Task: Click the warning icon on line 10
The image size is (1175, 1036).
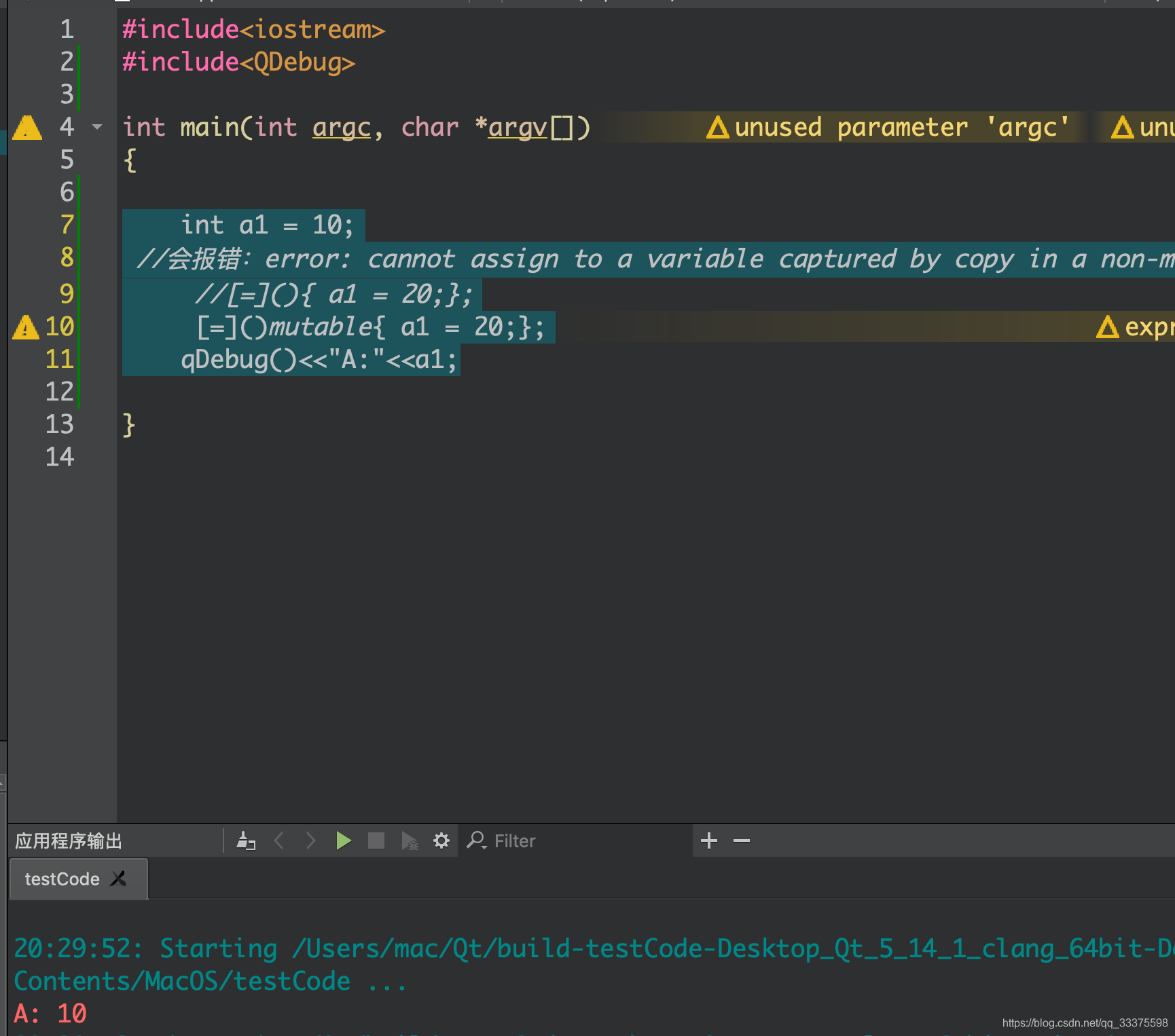Action: coord(26,327)
